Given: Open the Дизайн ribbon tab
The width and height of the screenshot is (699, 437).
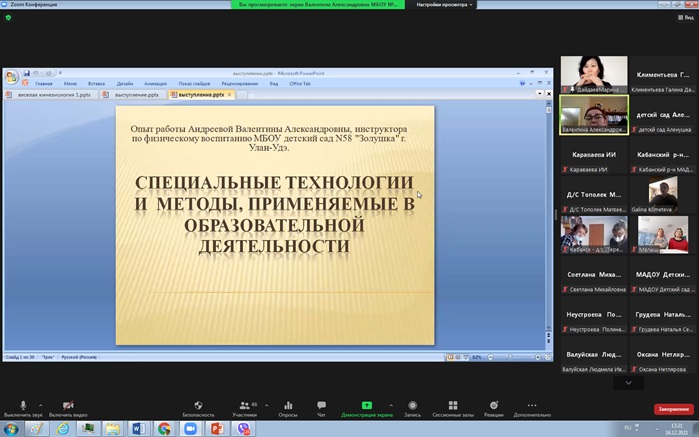Looking at the screenshot, I should pyautogui.click(x=124, y=84).
